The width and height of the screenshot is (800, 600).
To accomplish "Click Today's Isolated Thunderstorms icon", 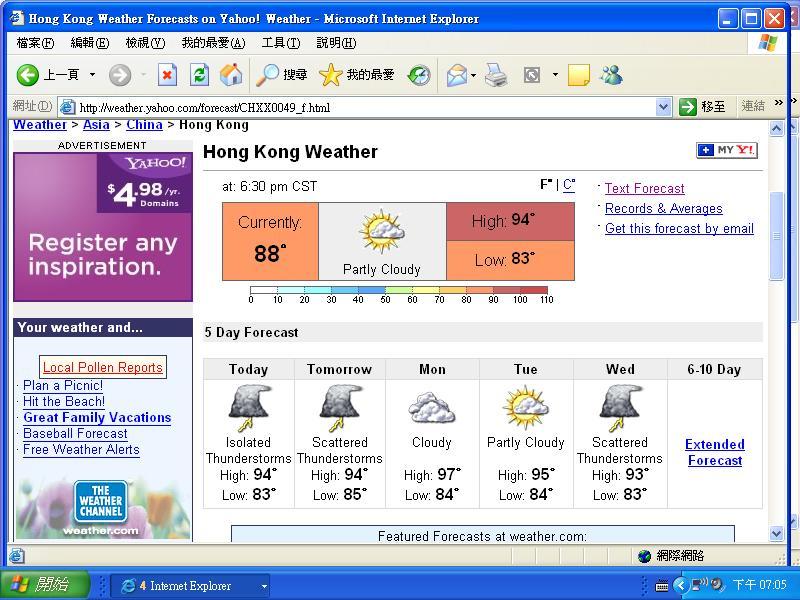I will 249,408.
